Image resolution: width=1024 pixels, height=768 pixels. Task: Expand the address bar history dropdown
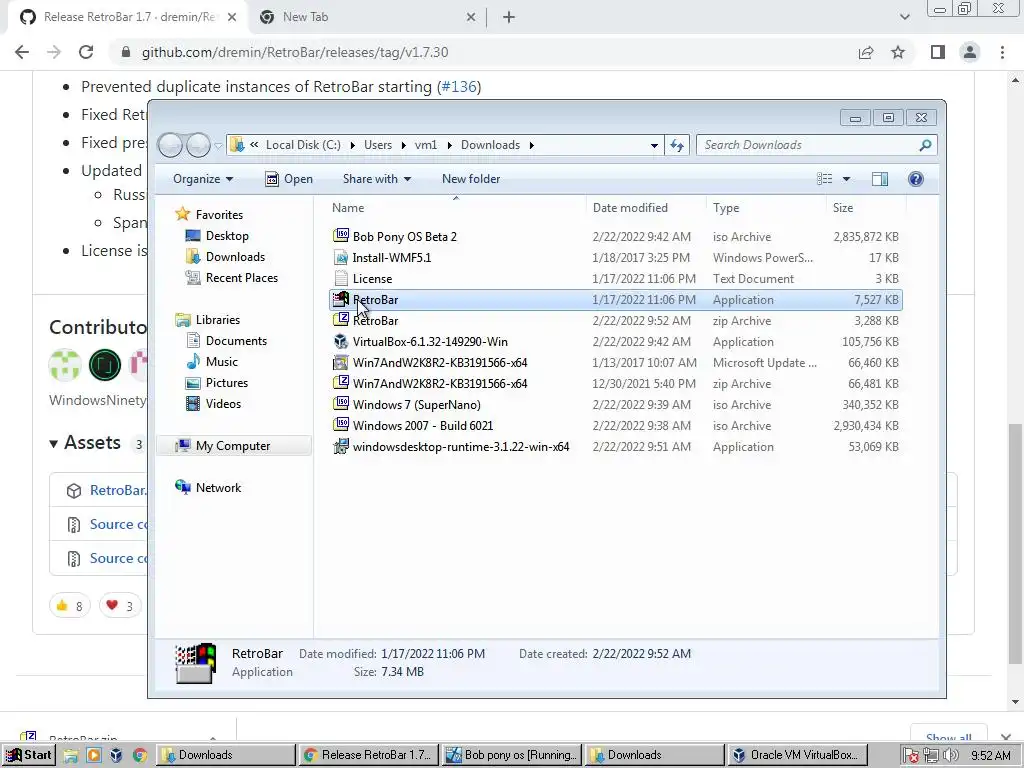[x=654, y=146]
